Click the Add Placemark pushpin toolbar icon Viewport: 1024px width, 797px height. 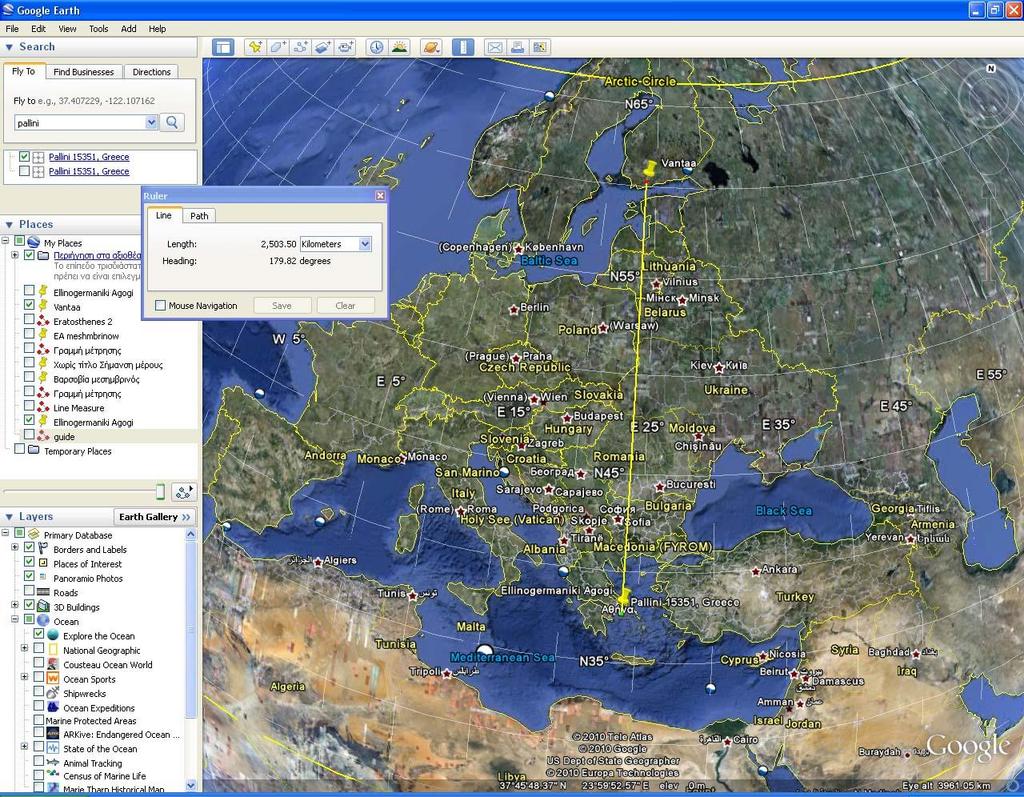coord(255,47)
